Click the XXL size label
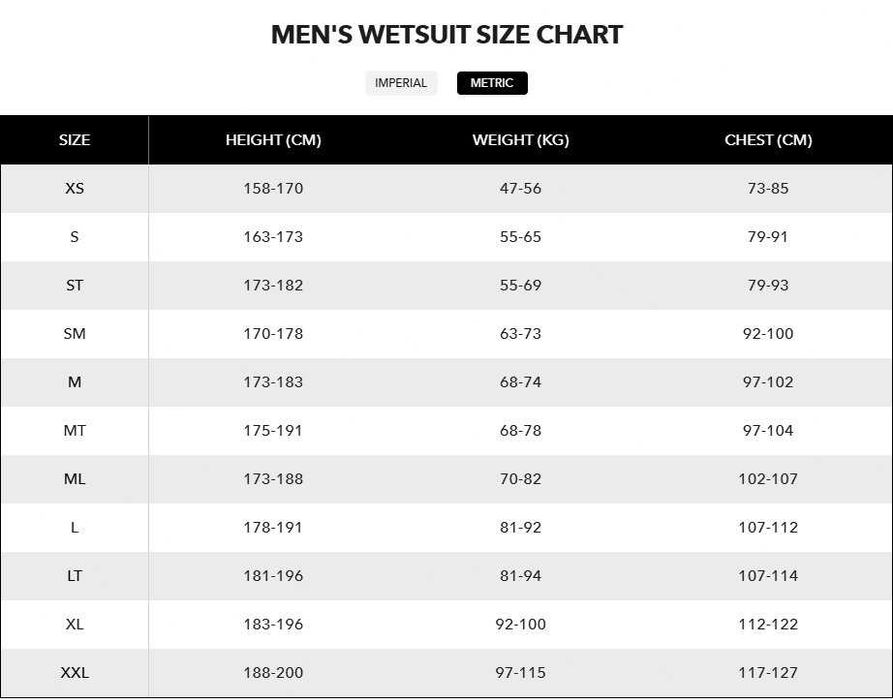 point(74,673)
